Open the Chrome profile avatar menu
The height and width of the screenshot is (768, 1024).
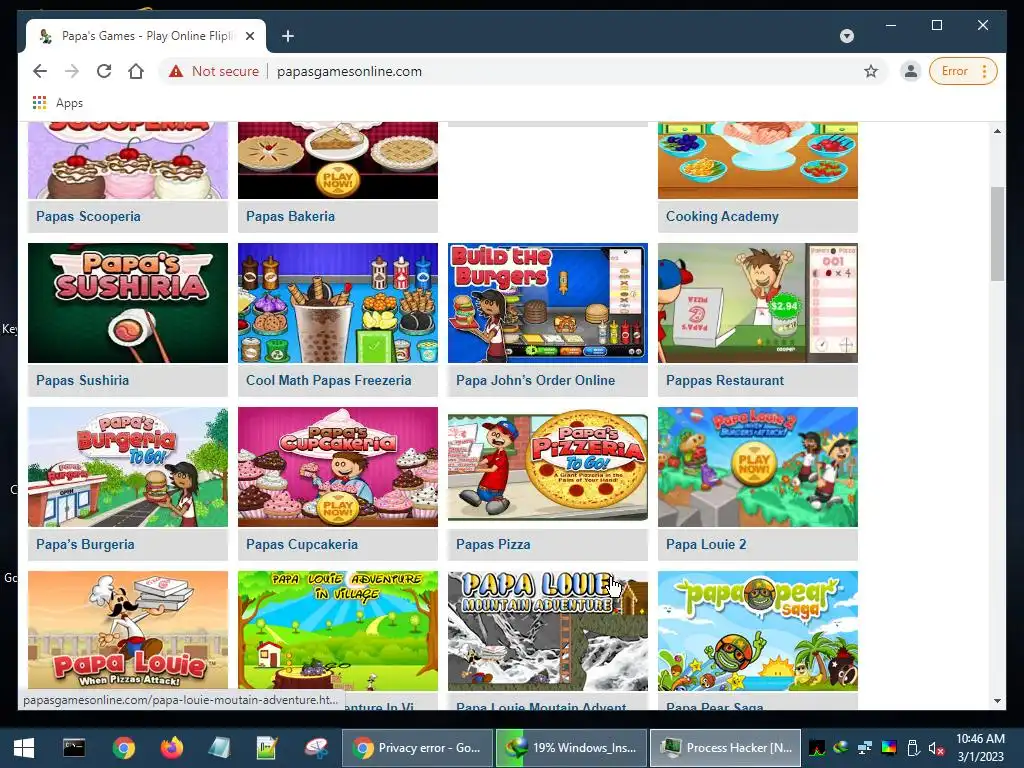910,71
